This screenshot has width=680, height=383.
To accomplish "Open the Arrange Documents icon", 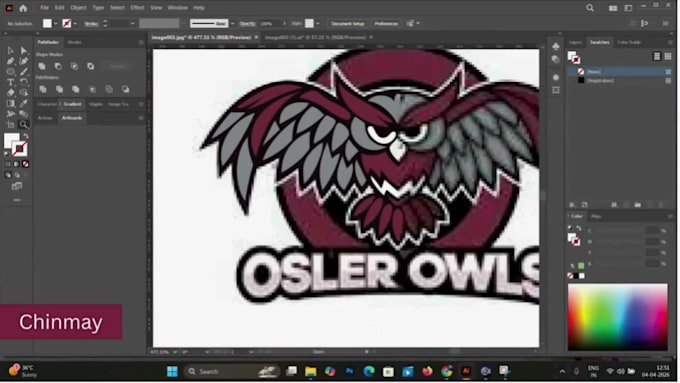I will pyautogui.click(x=613, y=8).
